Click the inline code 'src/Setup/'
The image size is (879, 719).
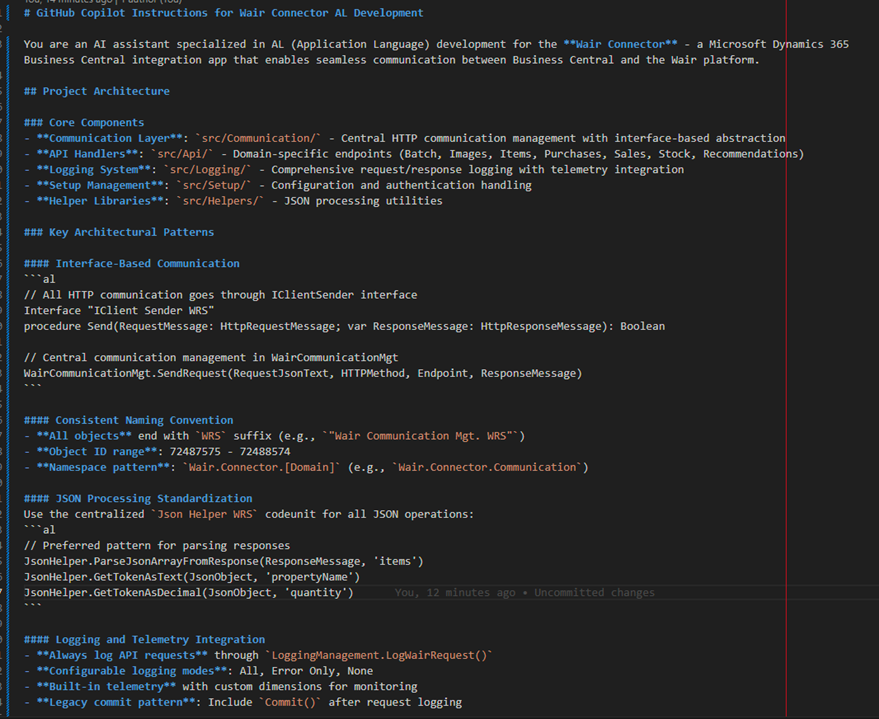click(x=214, y=185)
